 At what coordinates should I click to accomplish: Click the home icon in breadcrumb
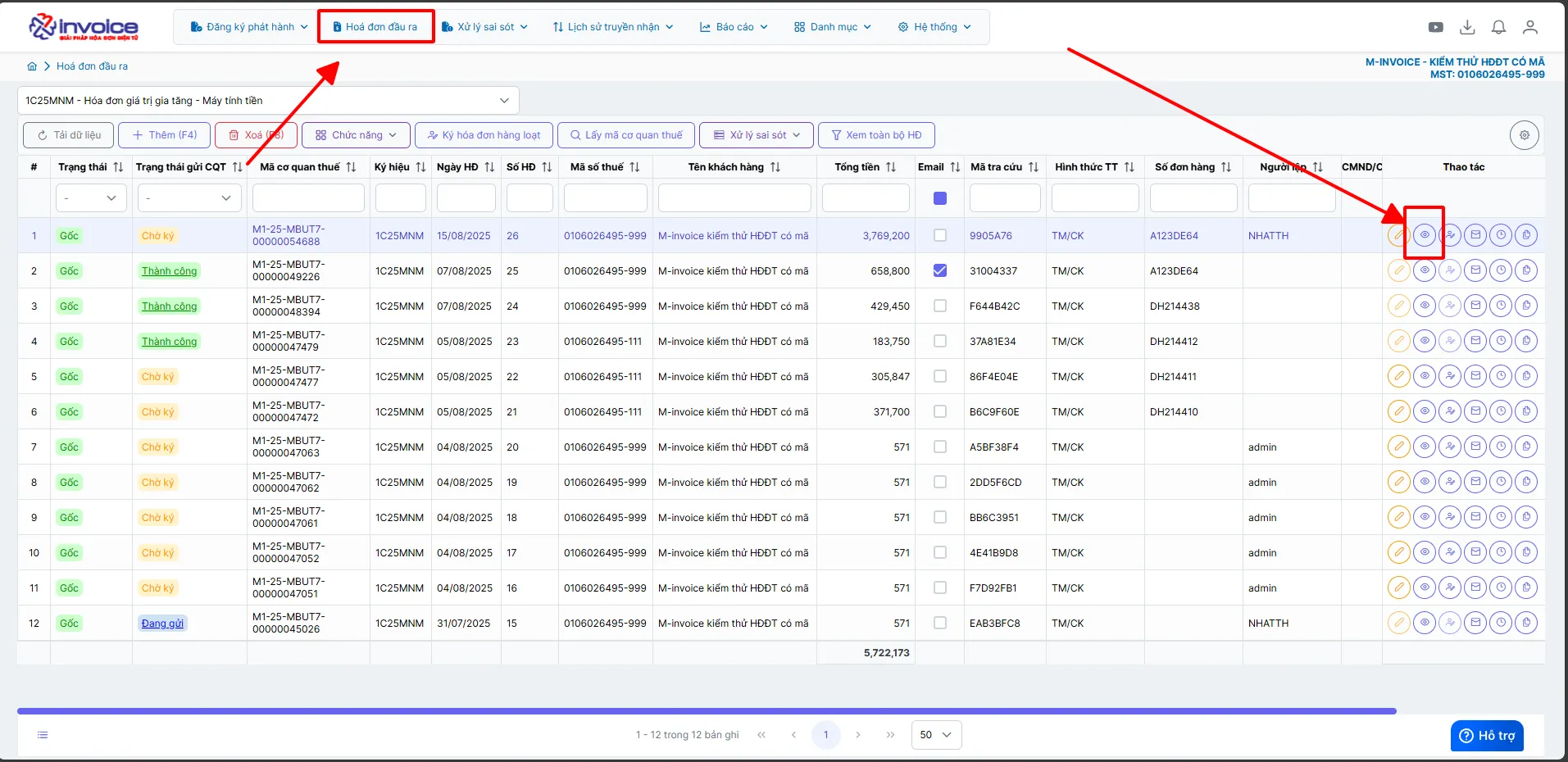coord(32,66)
